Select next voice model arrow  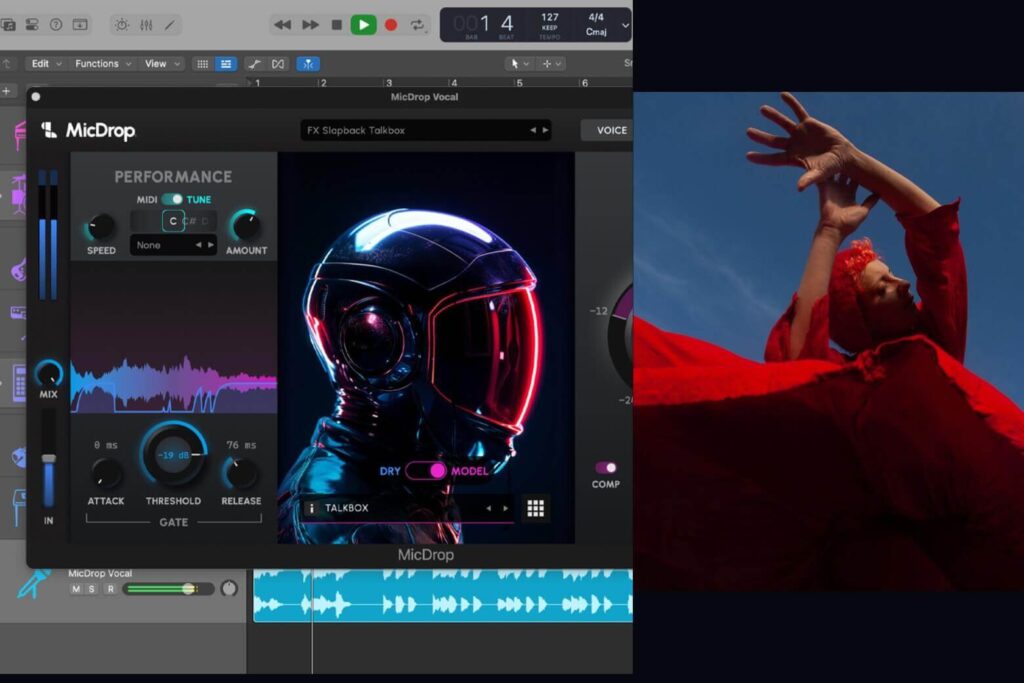[x=505, y=508]
